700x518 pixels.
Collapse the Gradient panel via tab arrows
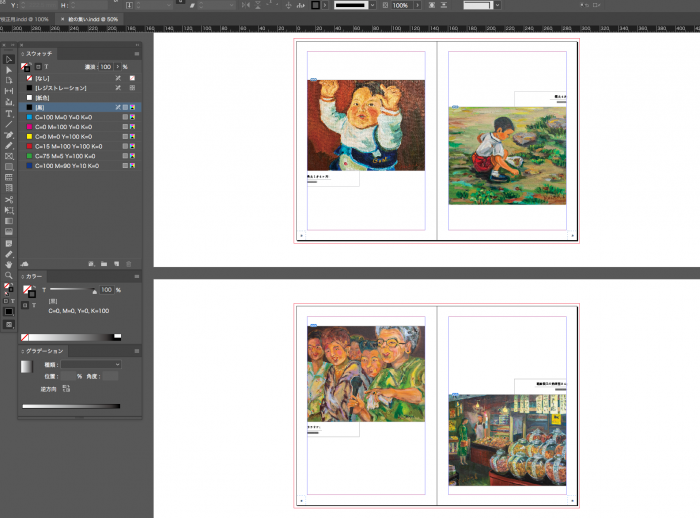tap(23, 351)
